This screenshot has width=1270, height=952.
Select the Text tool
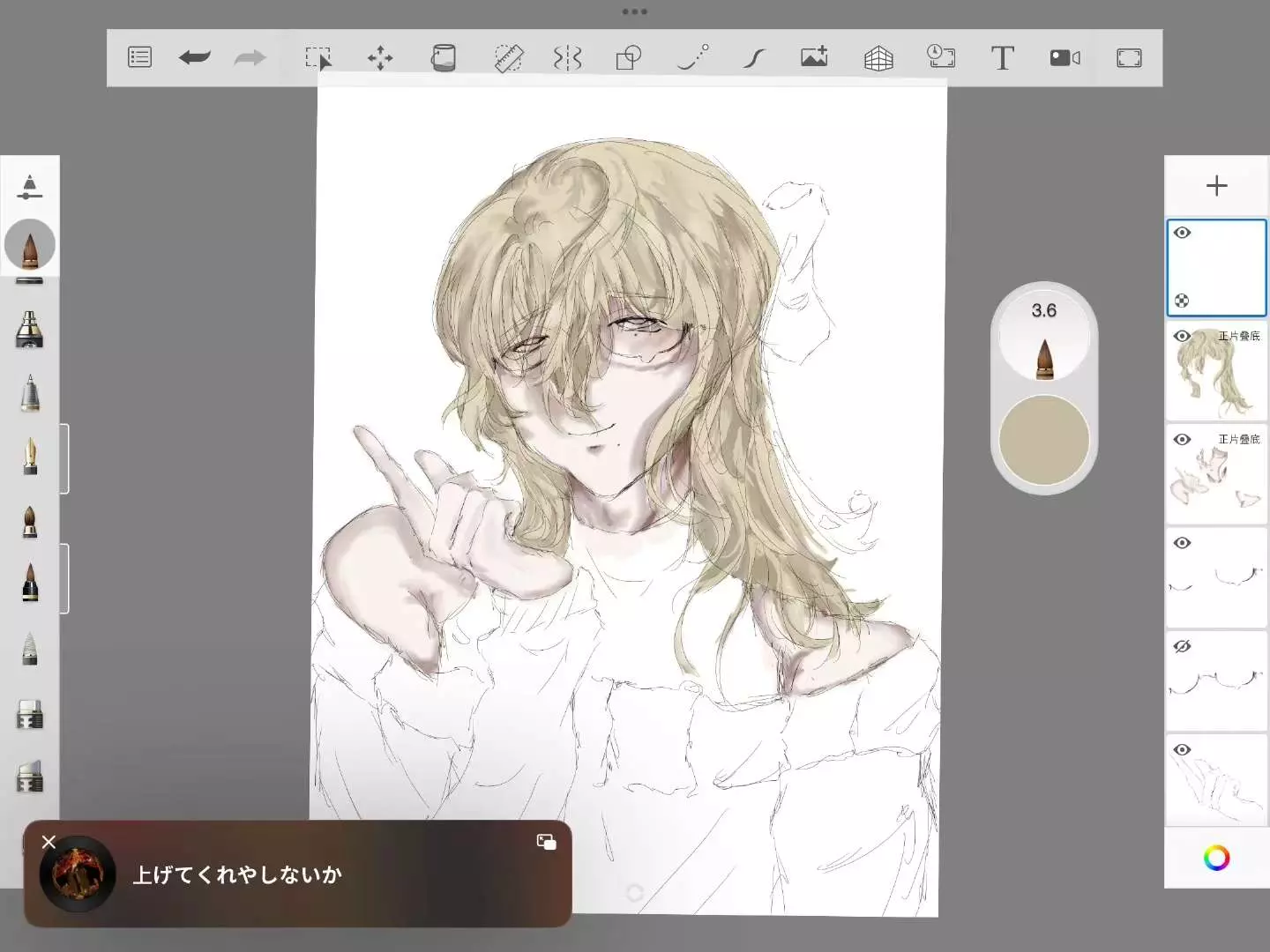(1002, 58)
